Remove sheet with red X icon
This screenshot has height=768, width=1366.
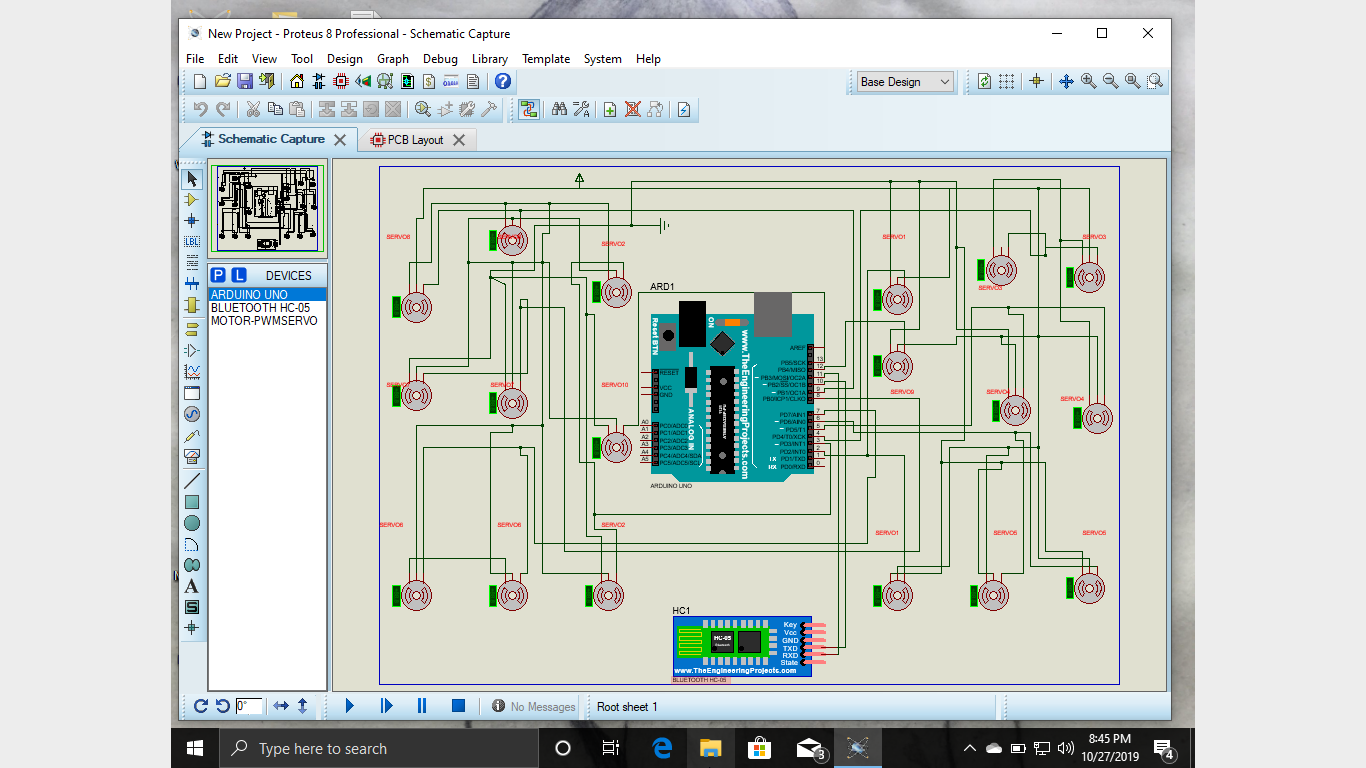[632, 109]
